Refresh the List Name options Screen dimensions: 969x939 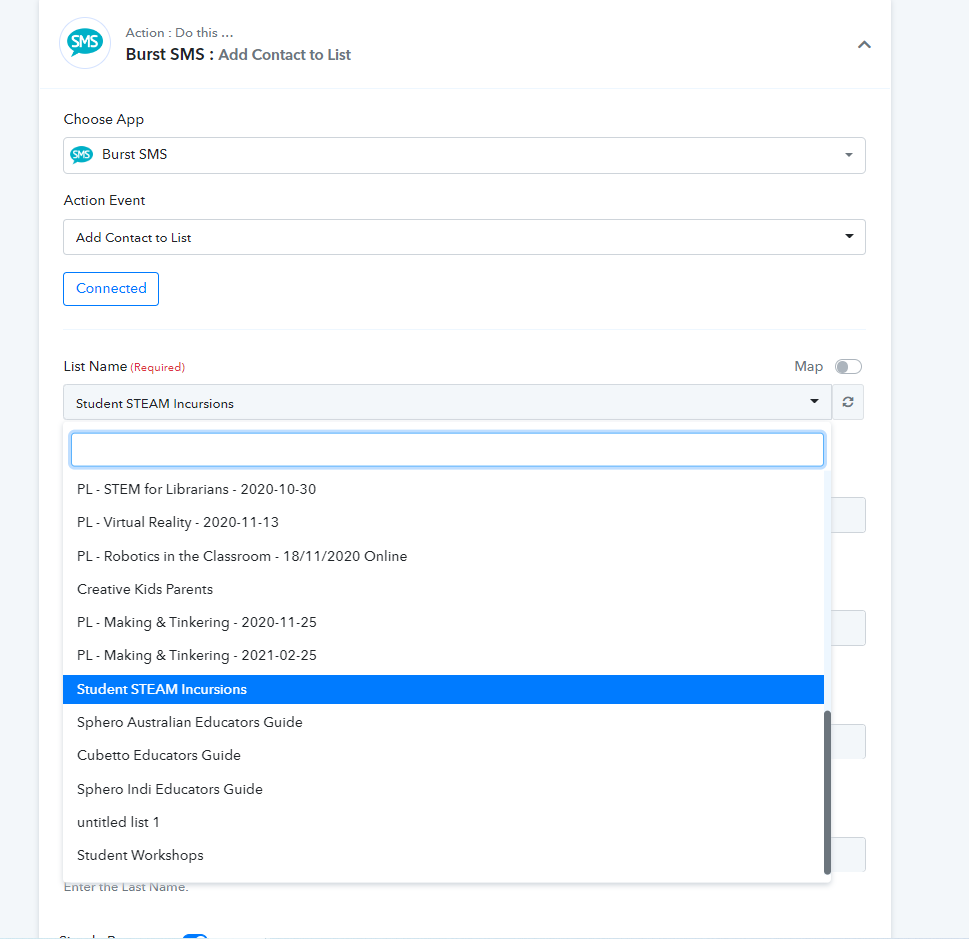click(848, 402)
